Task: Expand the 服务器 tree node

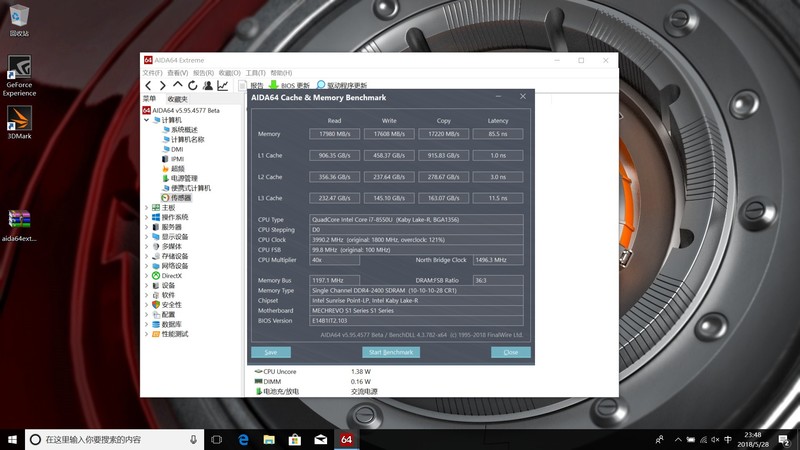Action: [146, 227]
